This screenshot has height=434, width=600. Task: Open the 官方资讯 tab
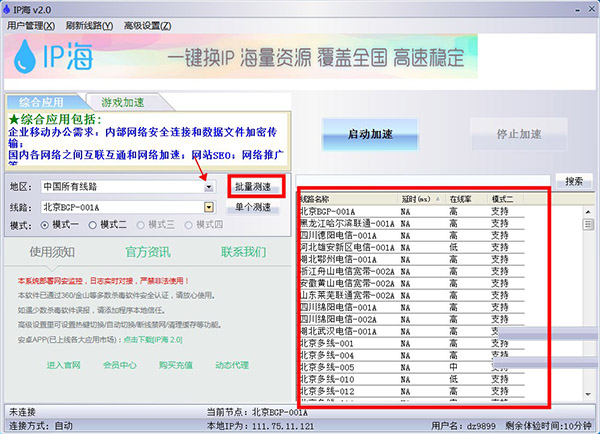click(x=148, y=252)
